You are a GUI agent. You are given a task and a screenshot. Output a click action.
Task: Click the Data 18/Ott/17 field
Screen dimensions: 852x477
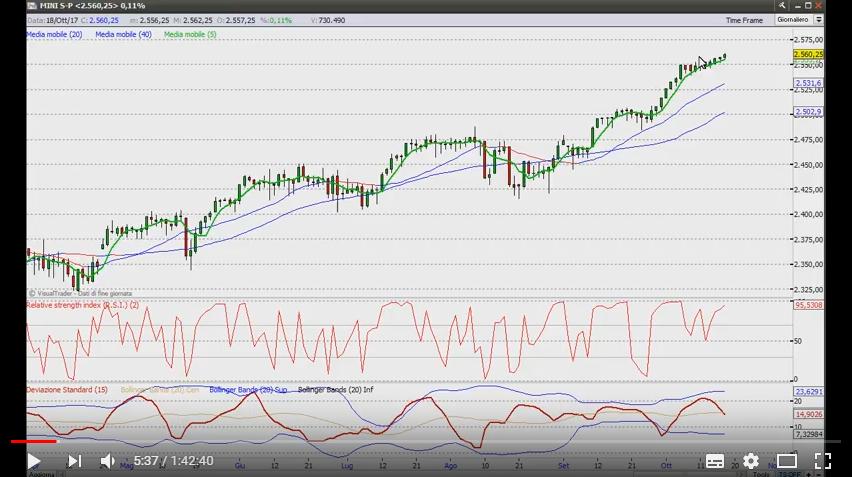[53, 20]
